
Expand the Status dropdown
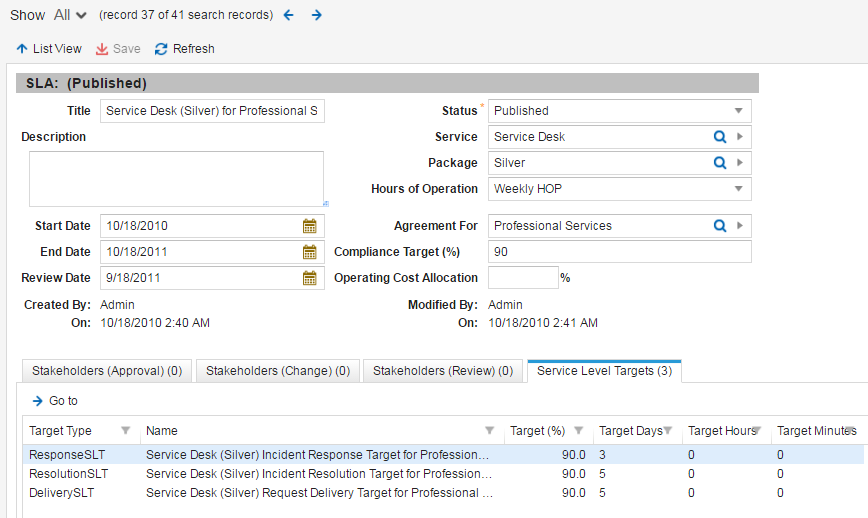[x=738, y=111]
